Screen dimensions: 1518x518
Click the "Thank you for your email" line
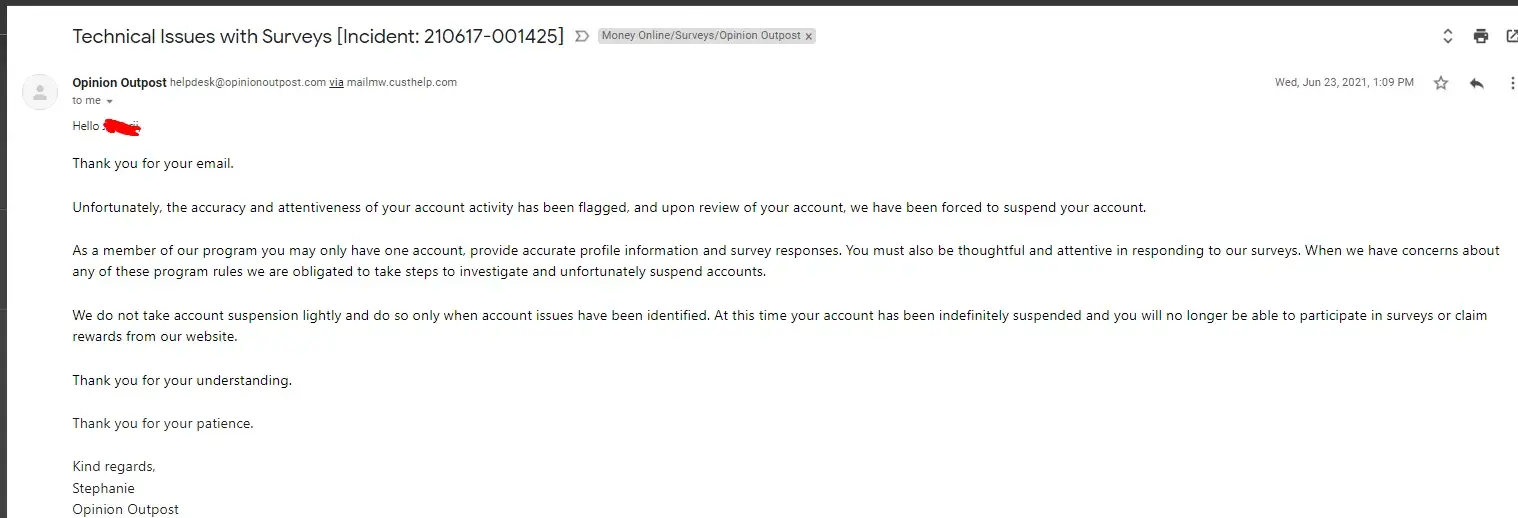click(x=153, y=163)
